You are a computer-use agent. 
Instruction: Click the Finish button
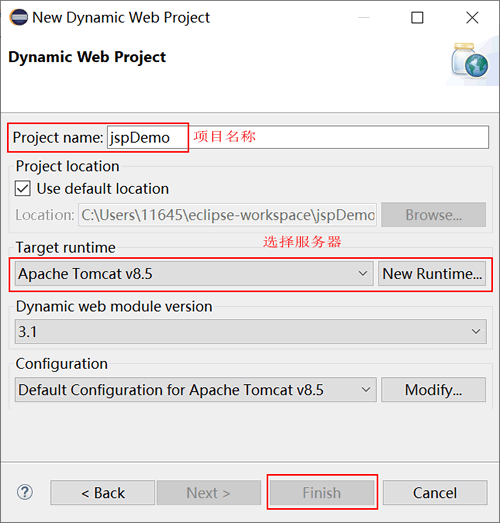point(322,492)
